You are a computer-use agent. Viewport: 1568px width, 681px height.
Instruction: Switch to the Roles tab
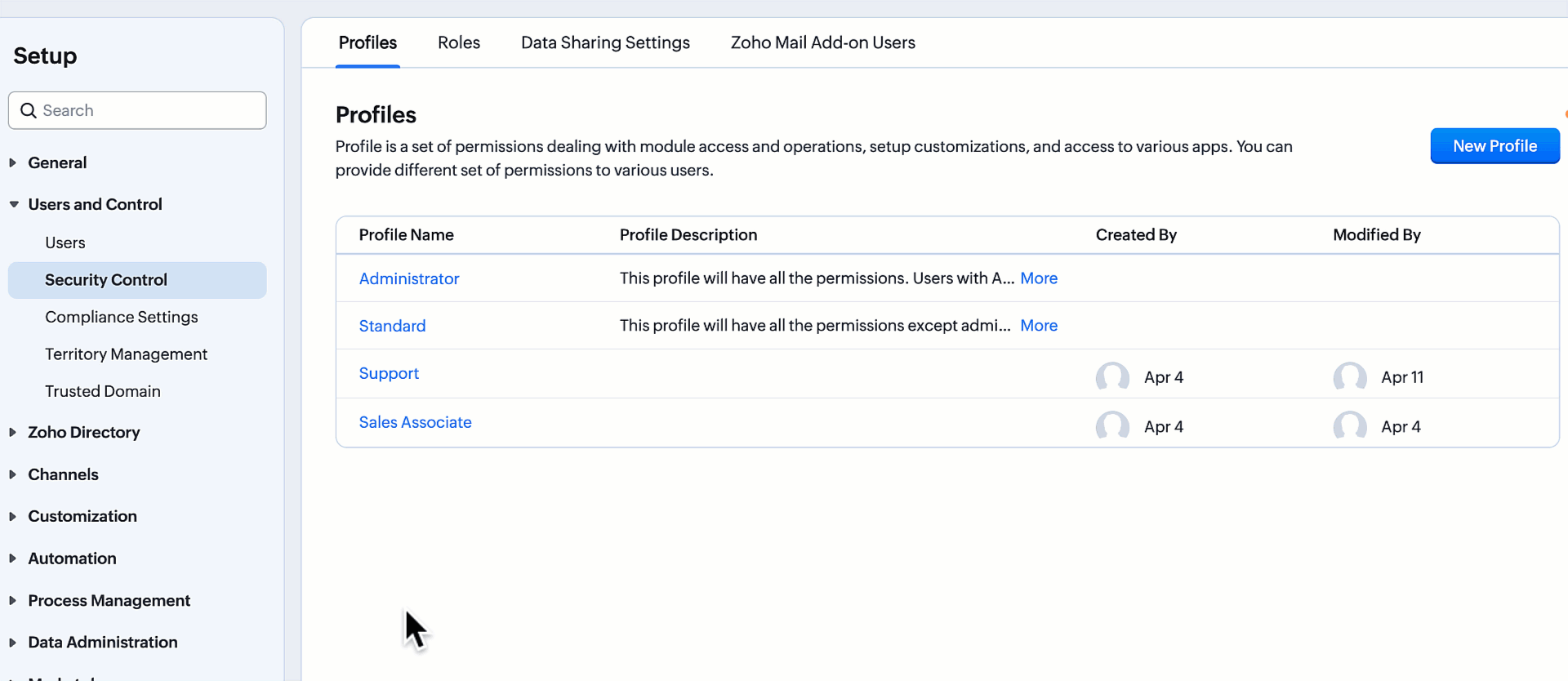tap(458, 42)
